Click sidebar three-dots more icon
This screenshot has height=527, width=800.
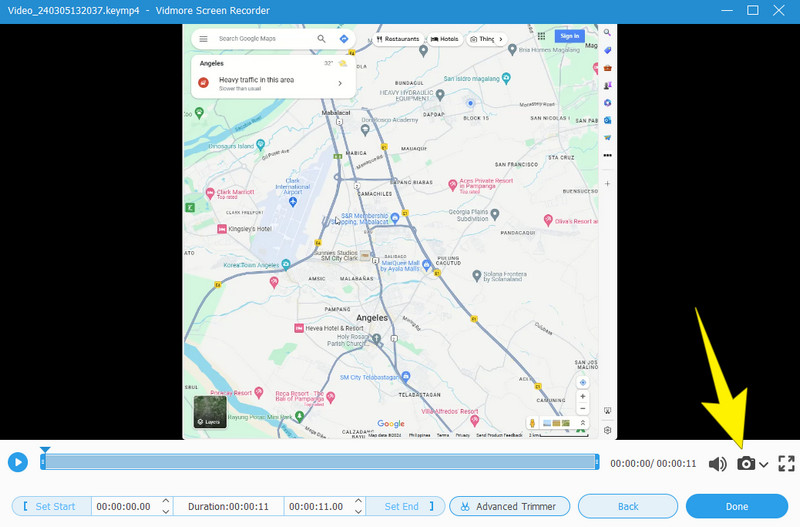607,156
